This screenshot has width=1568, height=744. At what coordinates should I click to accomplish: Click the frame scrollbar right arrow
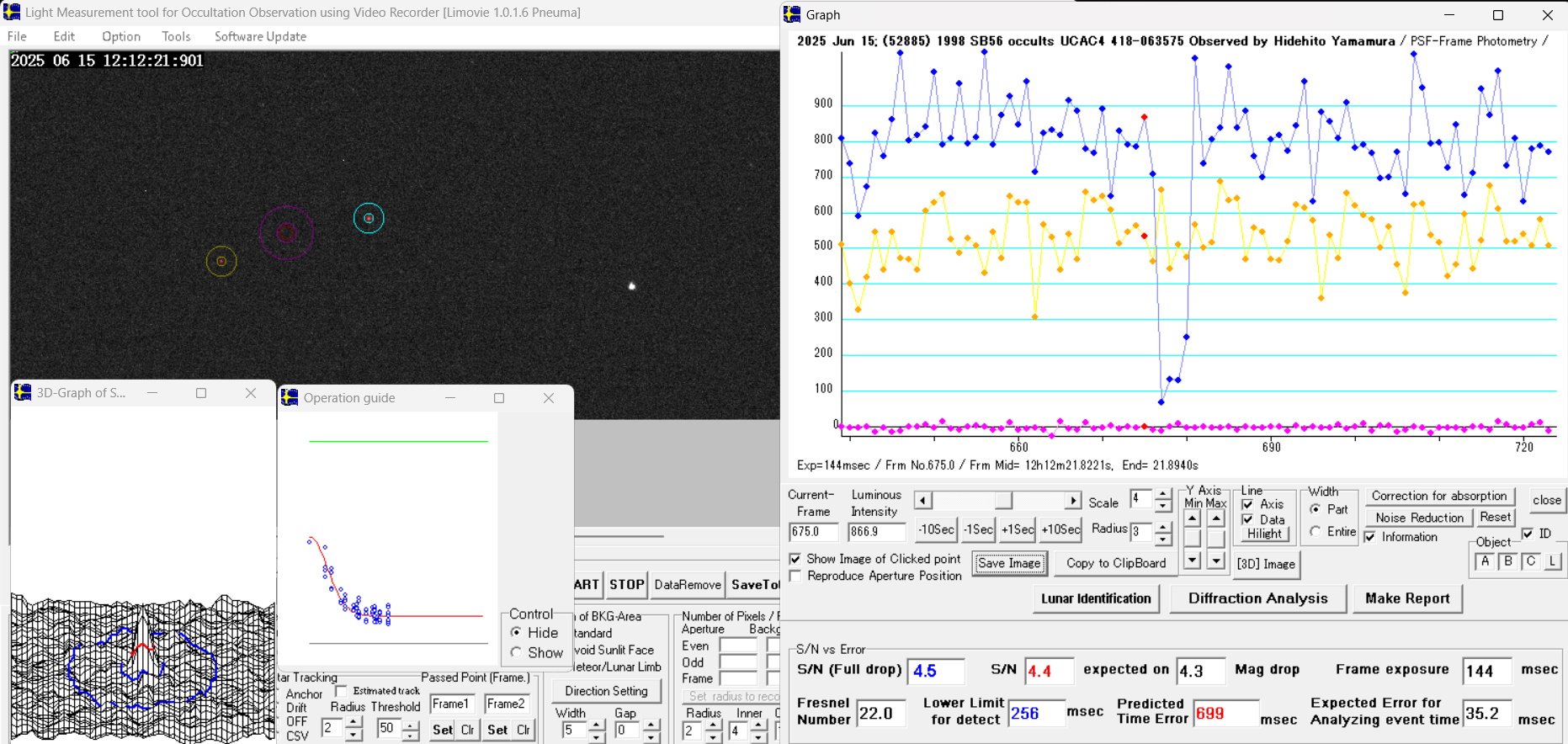click(x=1072, y=501)
